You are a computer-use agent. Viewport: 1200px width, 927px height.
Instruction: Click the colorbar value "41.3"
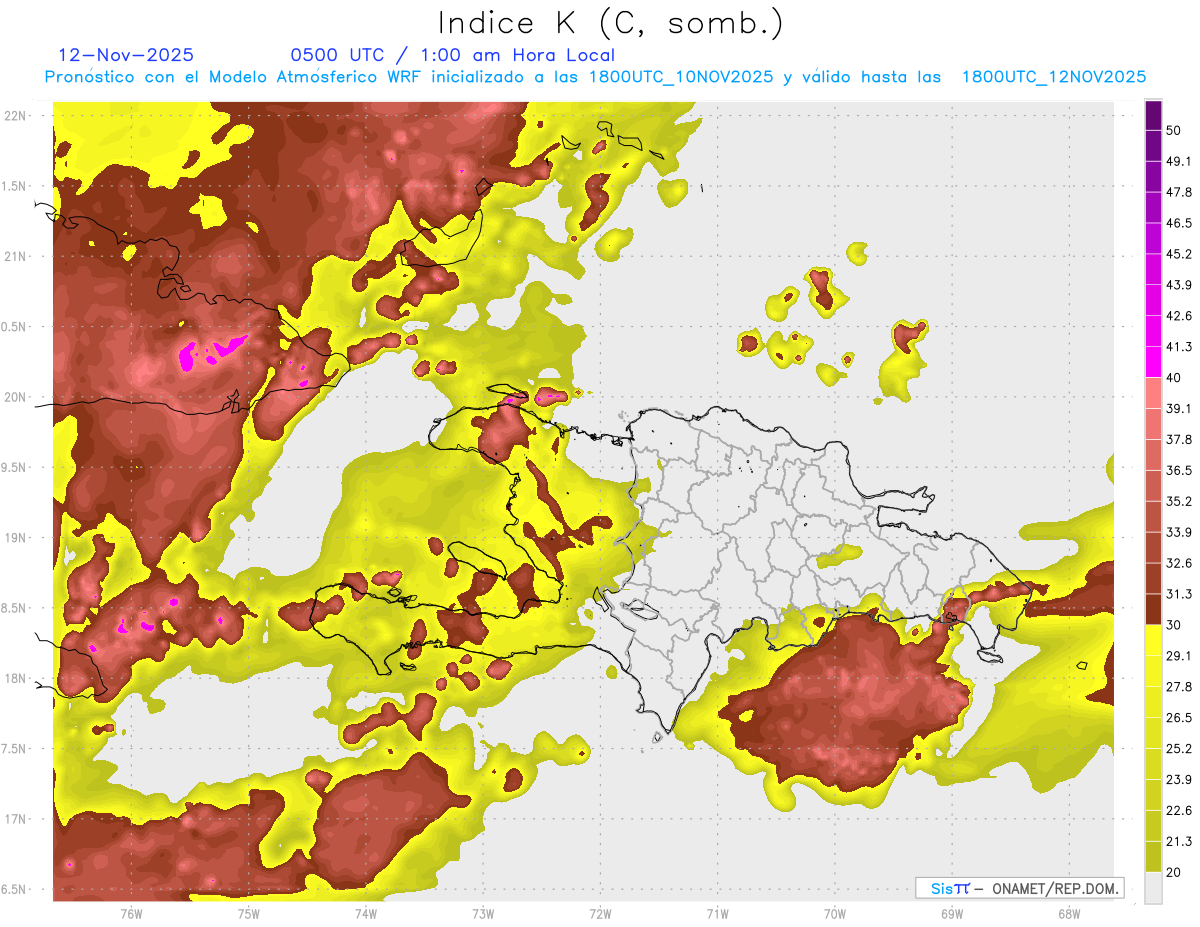[1178, 347]
